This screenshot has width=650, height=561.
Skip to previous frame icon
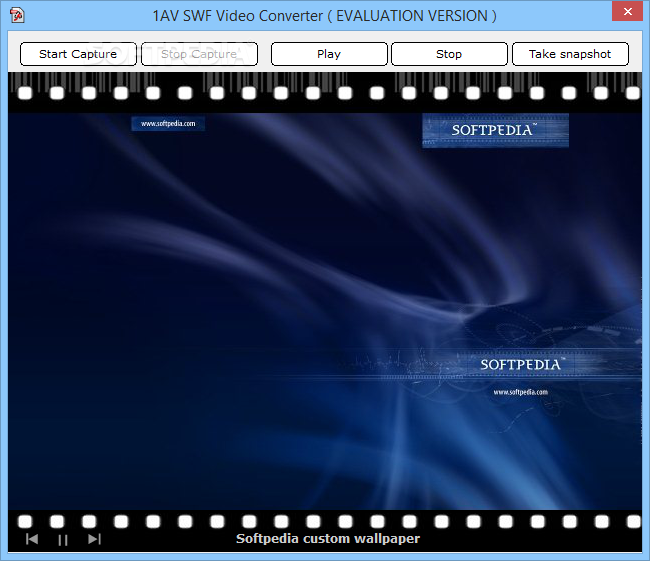tap(32, 539)
